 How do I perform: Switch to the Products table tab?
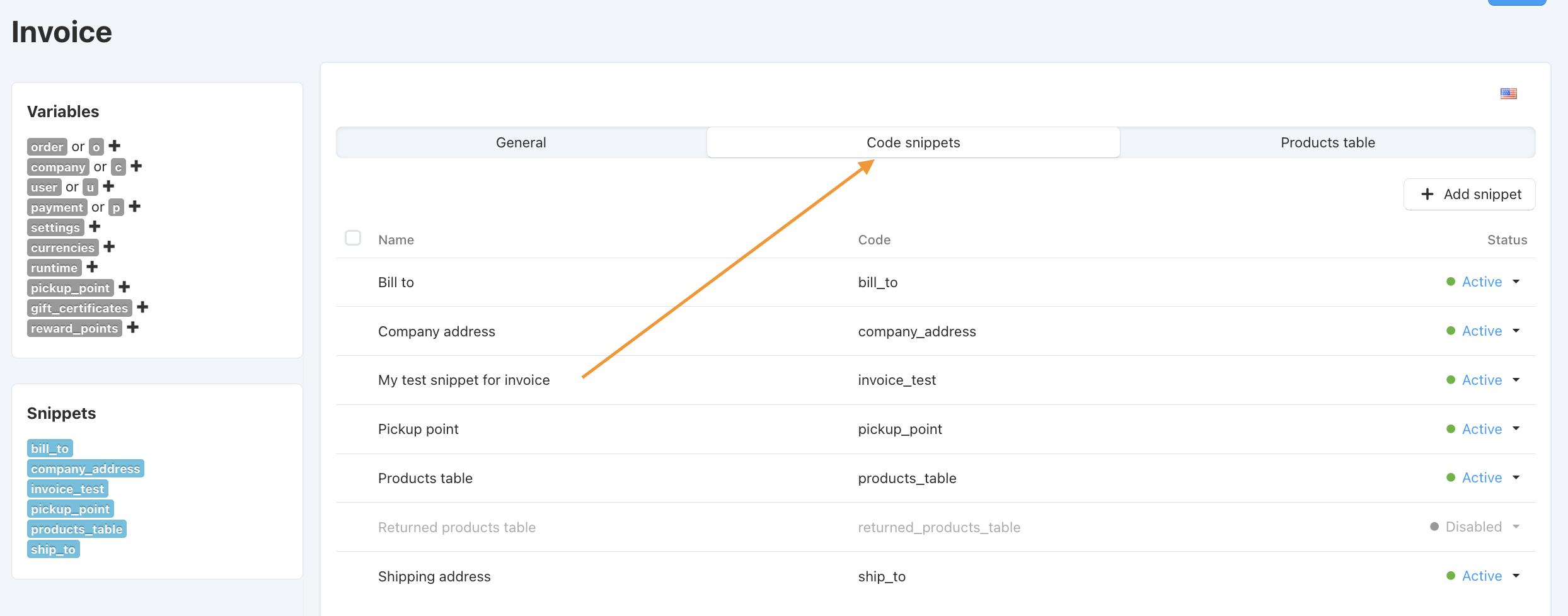[1328, 142]
